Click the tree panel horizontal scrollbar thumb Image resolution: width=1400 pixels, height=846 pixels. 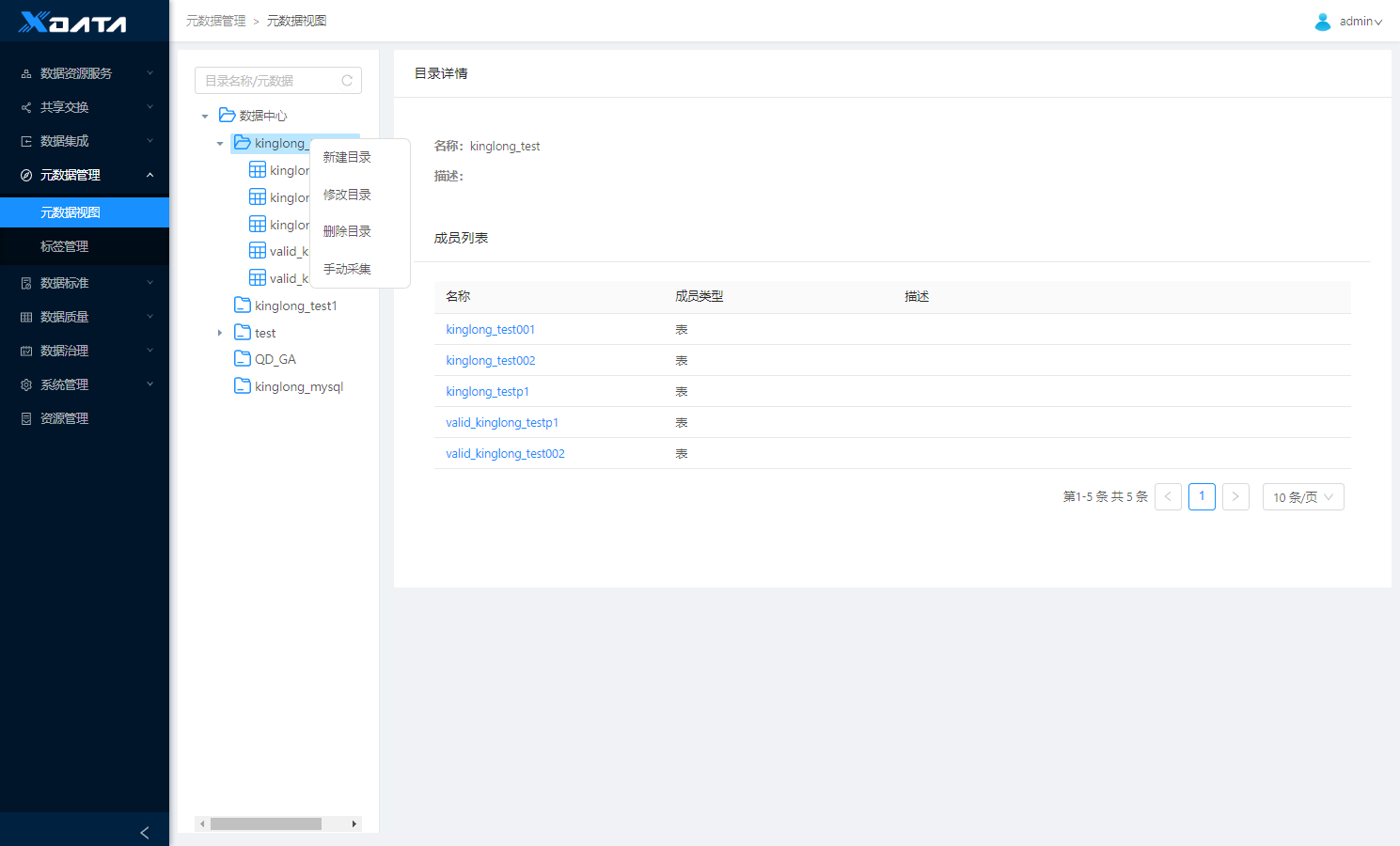pos(266,823)
